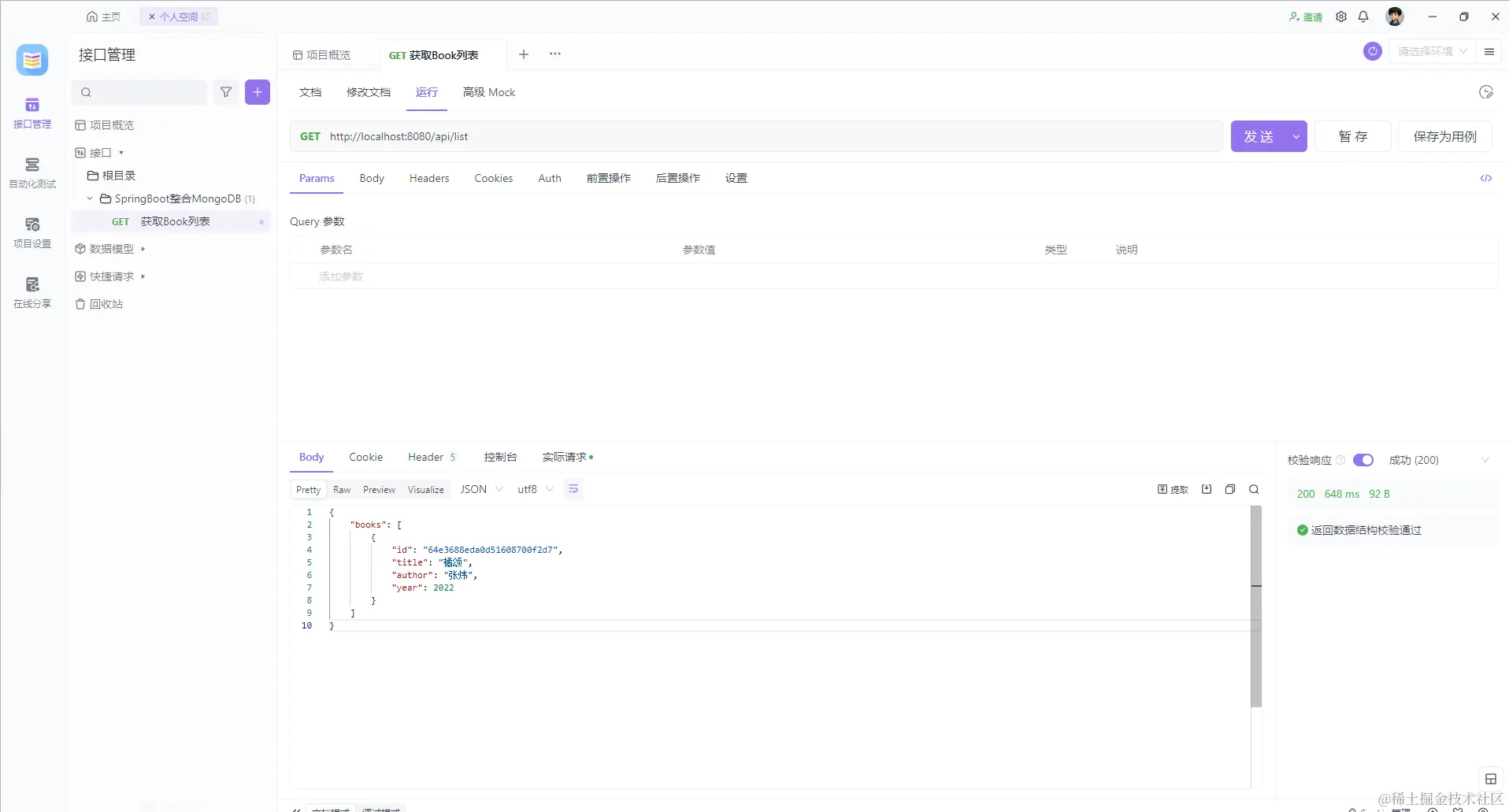Click the purple add-new plus button
Viewport: 1509px width, 812px height.
[258, 92]
